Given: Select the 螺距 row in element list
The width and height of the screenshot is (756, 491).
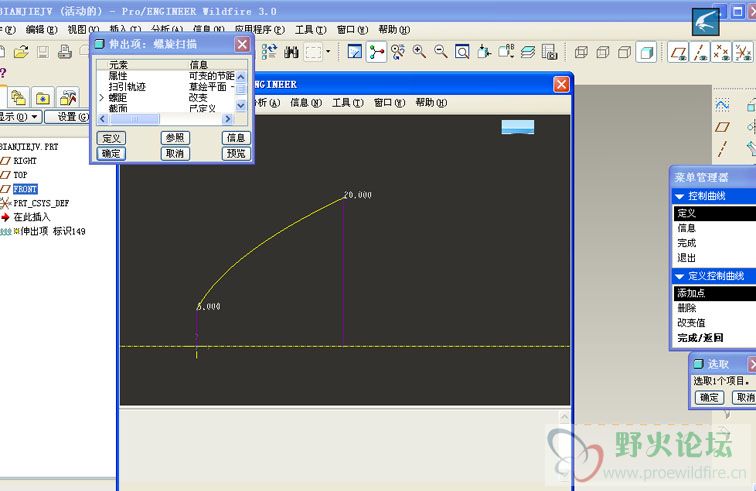Looking at the screenshot, I should [x=166, y=97].
